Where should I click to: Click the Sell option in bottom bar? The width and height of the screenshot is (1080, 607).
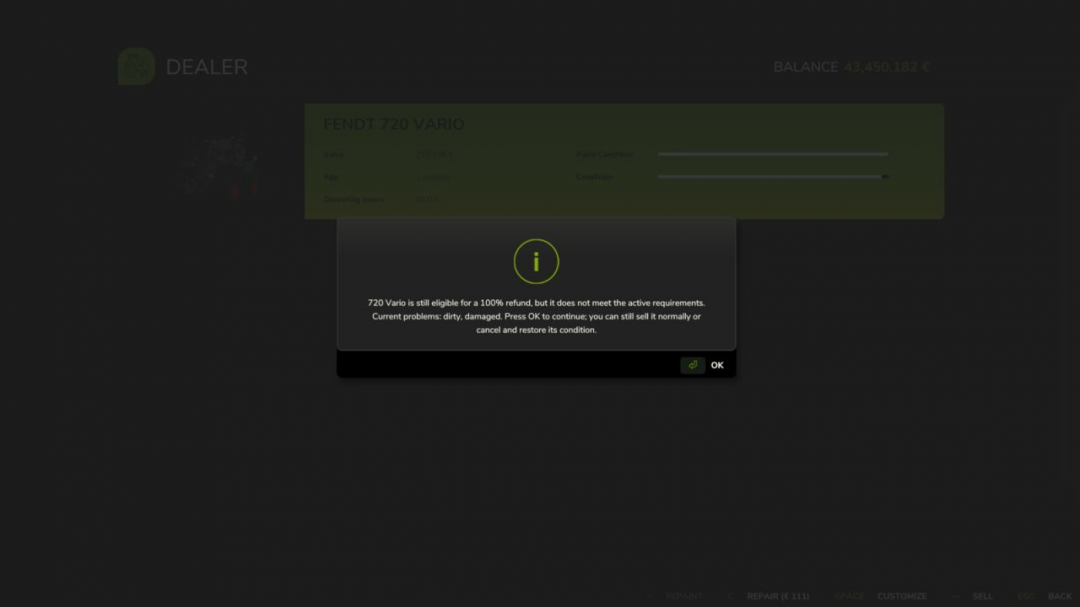tap(982, 596)
